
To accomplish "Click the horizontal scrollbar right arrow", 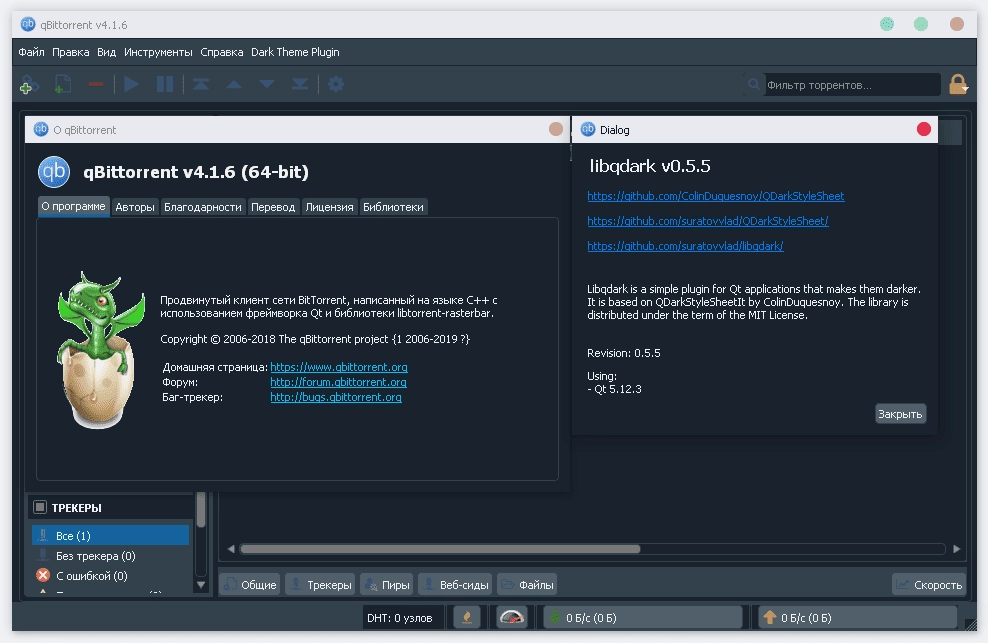I will click(956, 548).
